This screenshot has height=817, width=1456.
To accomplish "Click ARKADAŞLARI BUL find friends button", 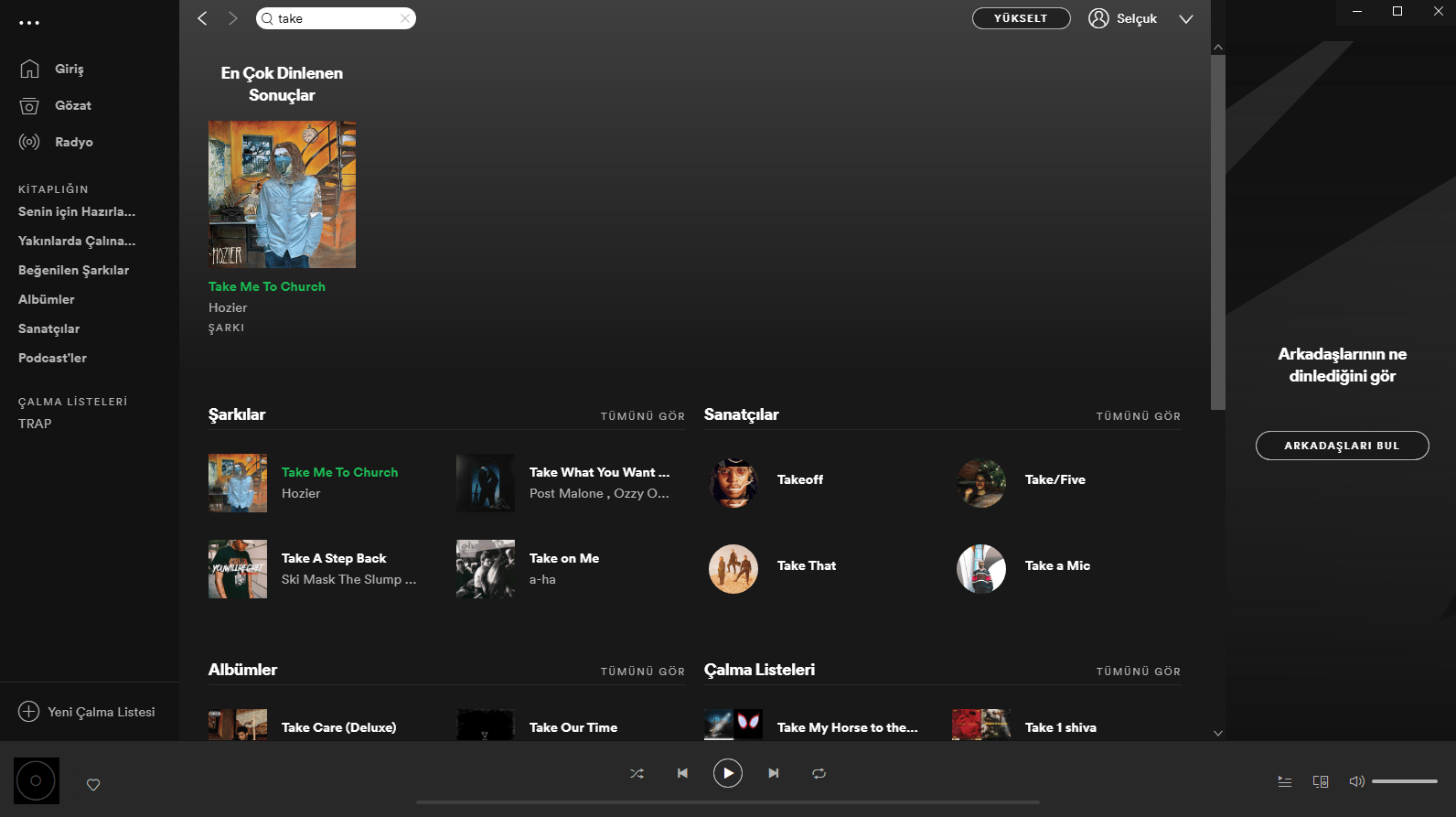I will pos(1342,446).
